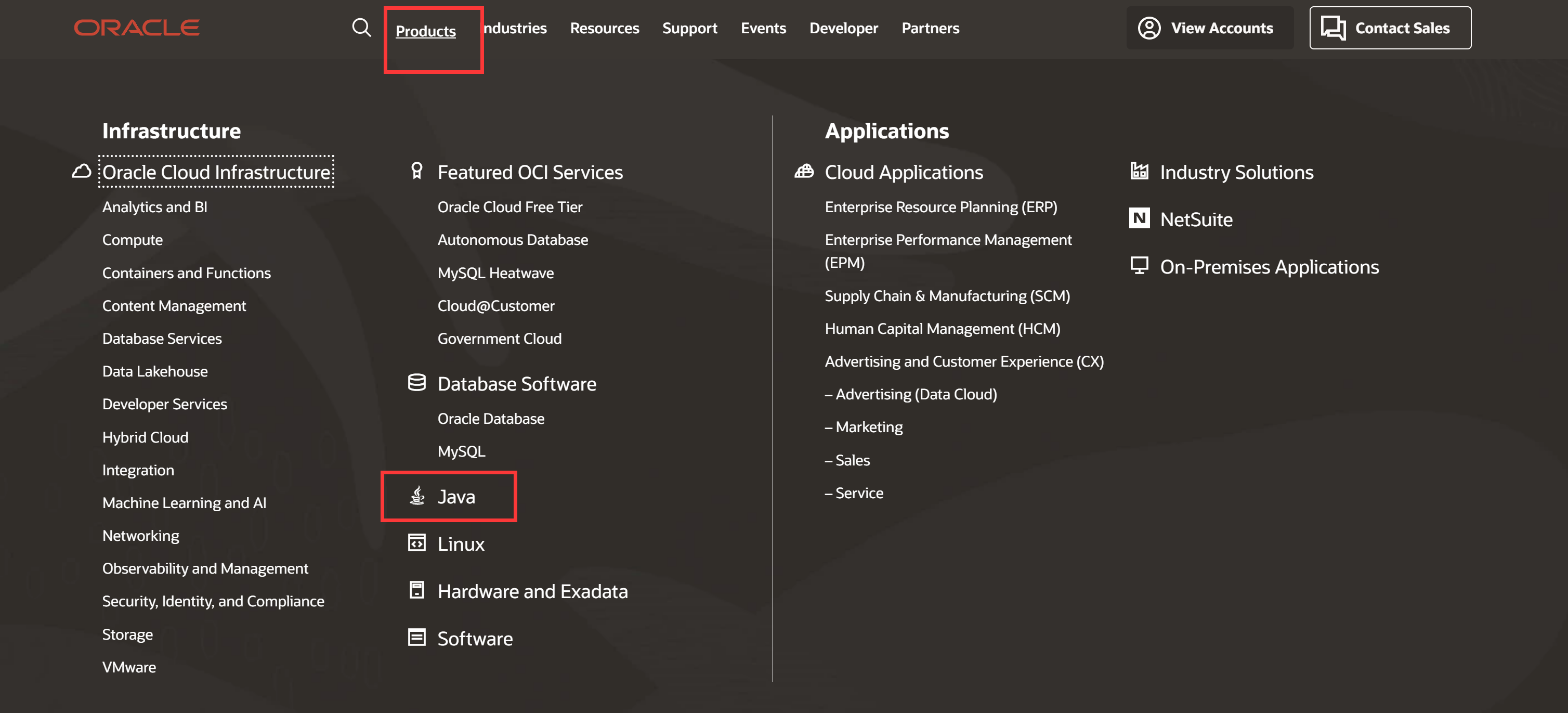Select the Java coffee cup icon
The width and height of the screenshot is (1568, 713).
416,496
